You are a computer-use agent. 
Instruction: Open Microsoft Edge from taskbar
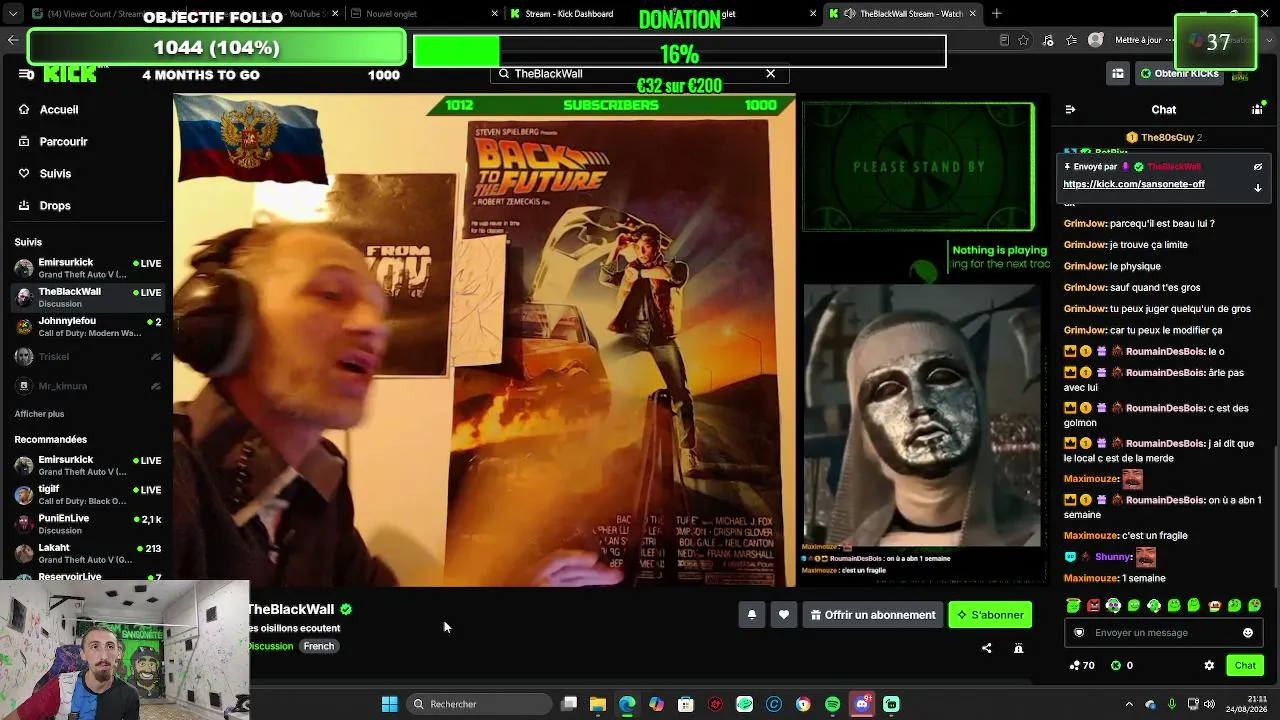(x=627, y=704)
